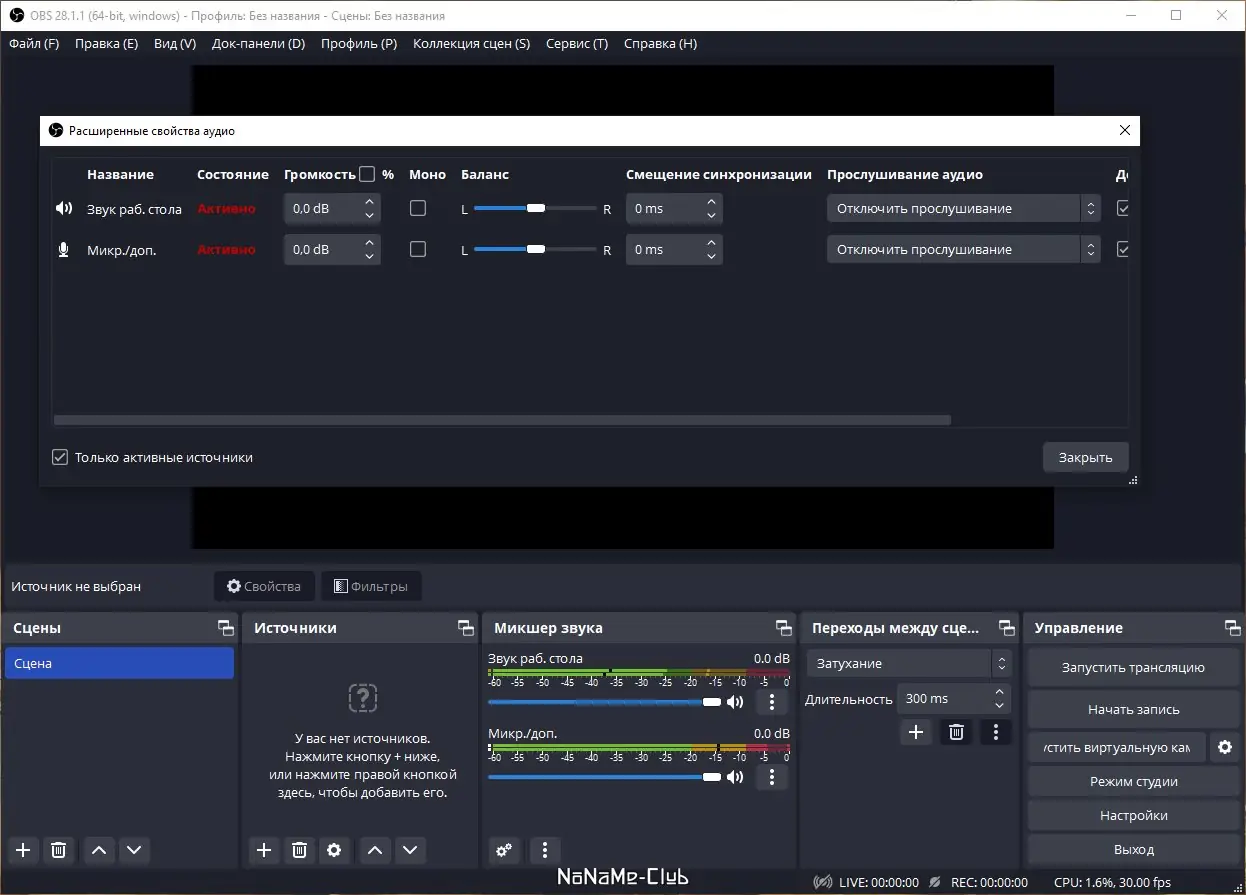Open Профиль (P) menu
Screen dimensions: 1246x895
(x=359, y=44)
